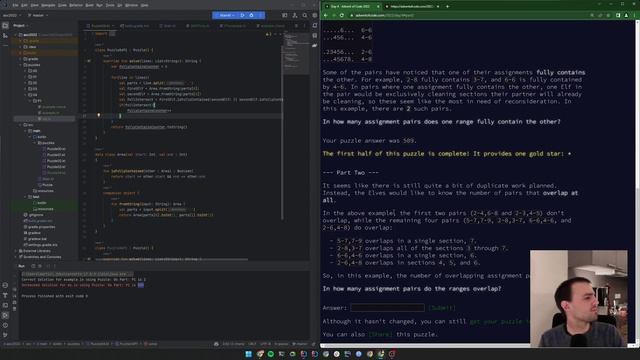The width and height of the screenshot is (640, 360).
Task: Open the Project view mode dropdown
Action: [20, 26]
